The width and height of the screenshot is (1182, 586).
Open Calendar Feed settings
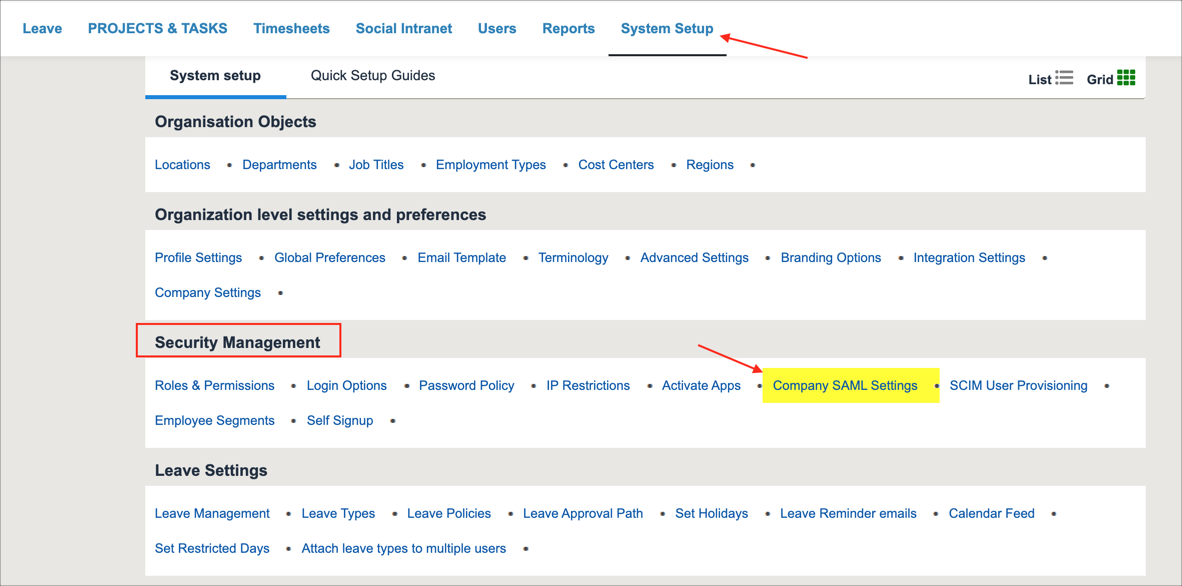tap(991, 513)
